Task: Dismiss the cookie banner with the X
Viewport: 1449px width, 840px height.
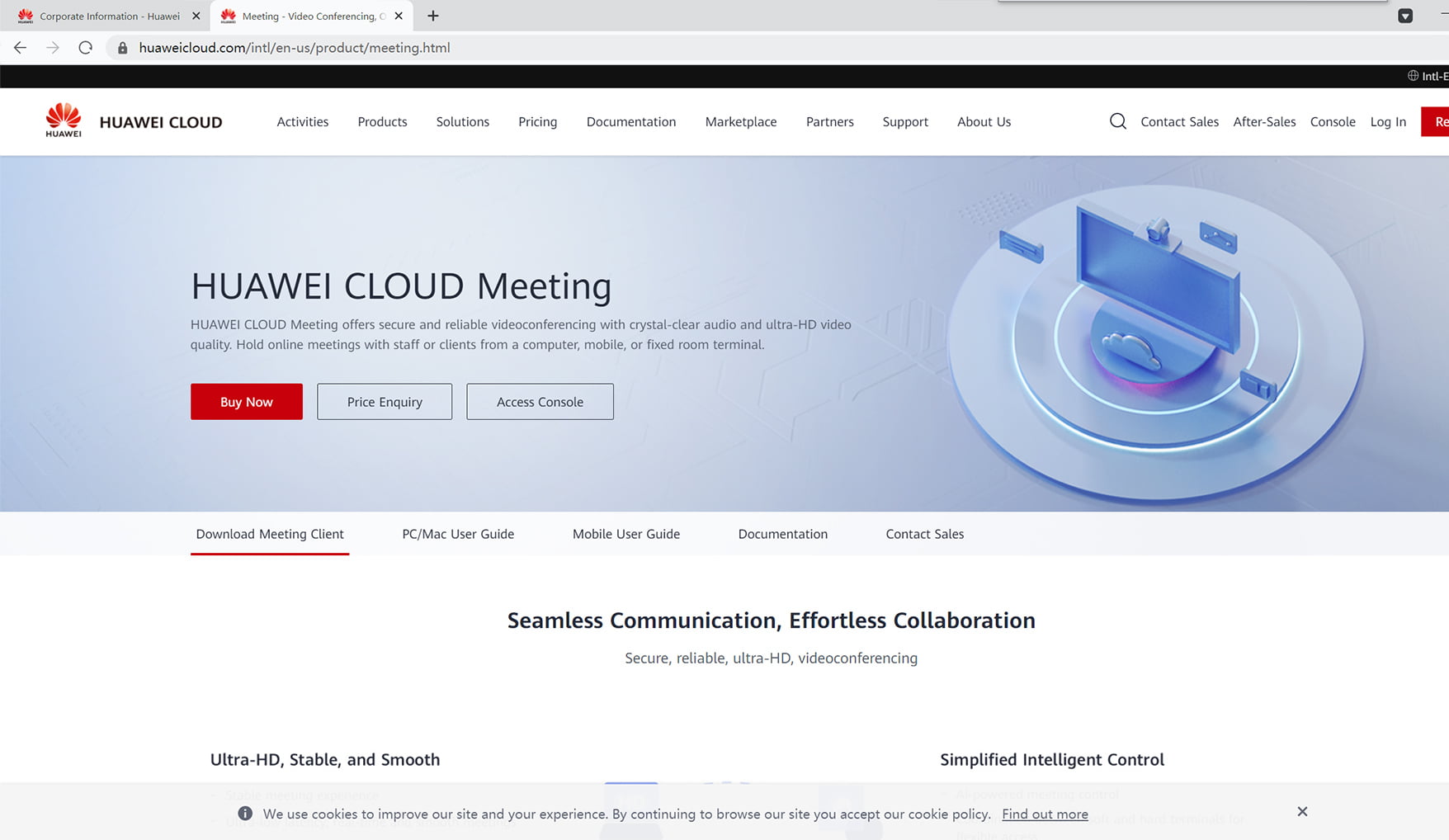Action: point(1302,812)
